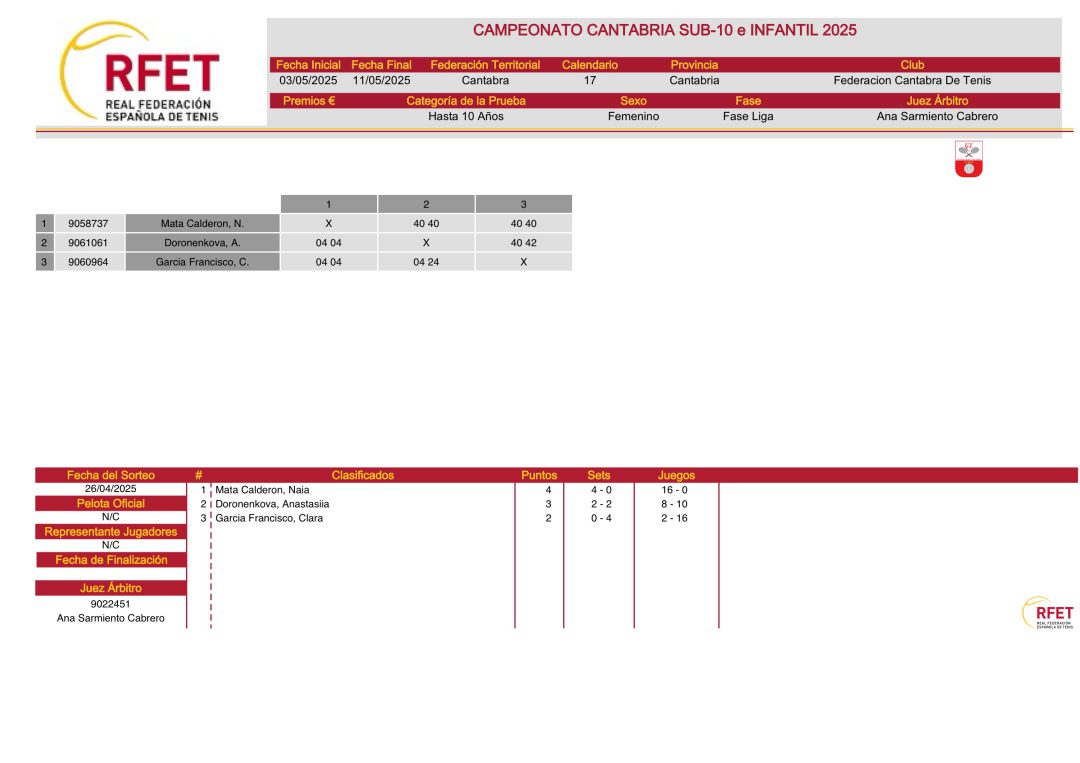Click player Mata Calderon, N.
The height and width of the screenshot is (763, 1080).
[x=202, y=223]
